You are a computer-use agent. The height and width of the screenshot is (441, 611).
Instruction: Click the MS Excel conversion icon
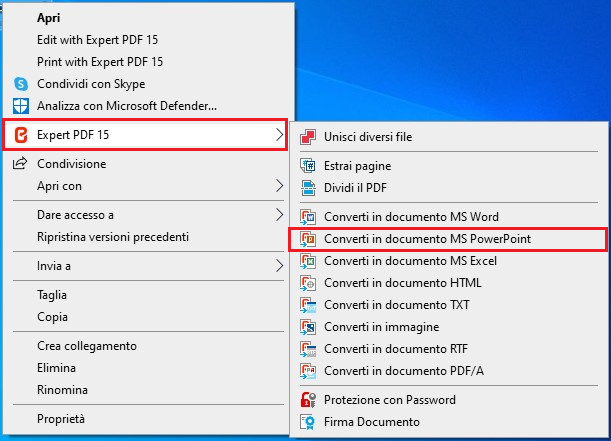[x=308, y=261]
